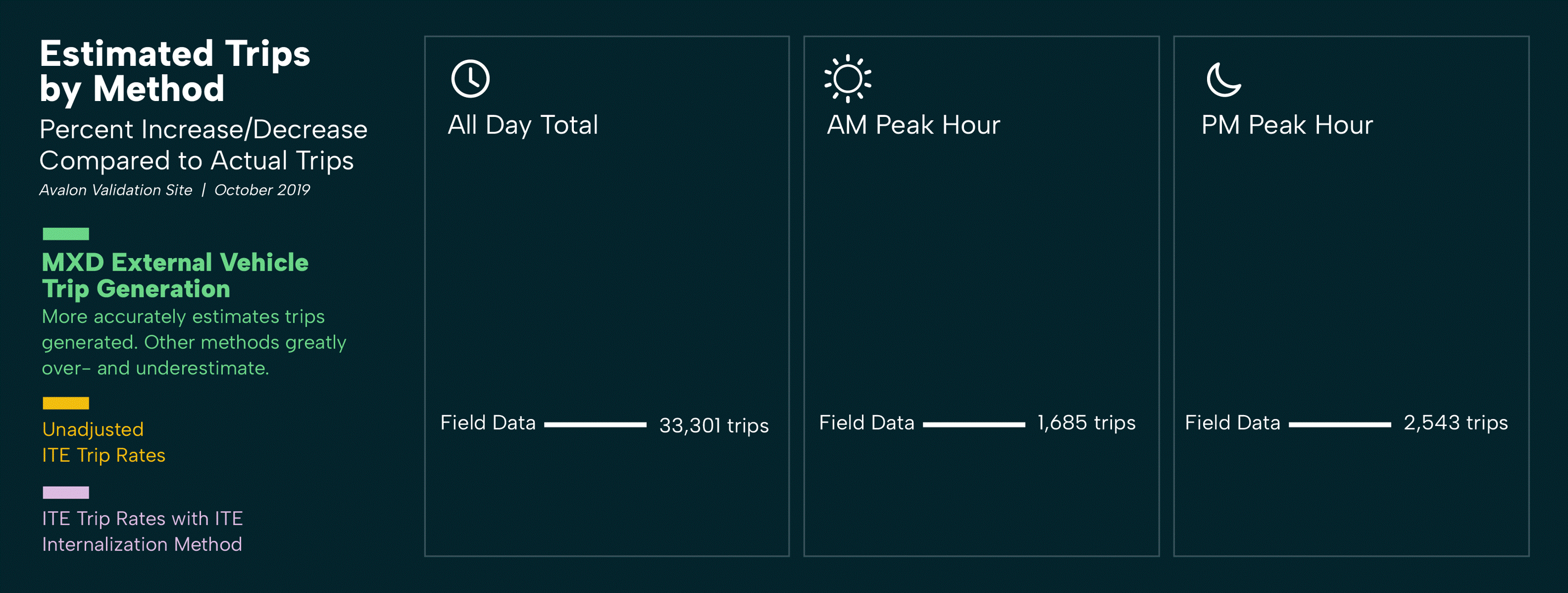Click ITE Trip Rates with ITE Internalization Method

coord(142,532)
